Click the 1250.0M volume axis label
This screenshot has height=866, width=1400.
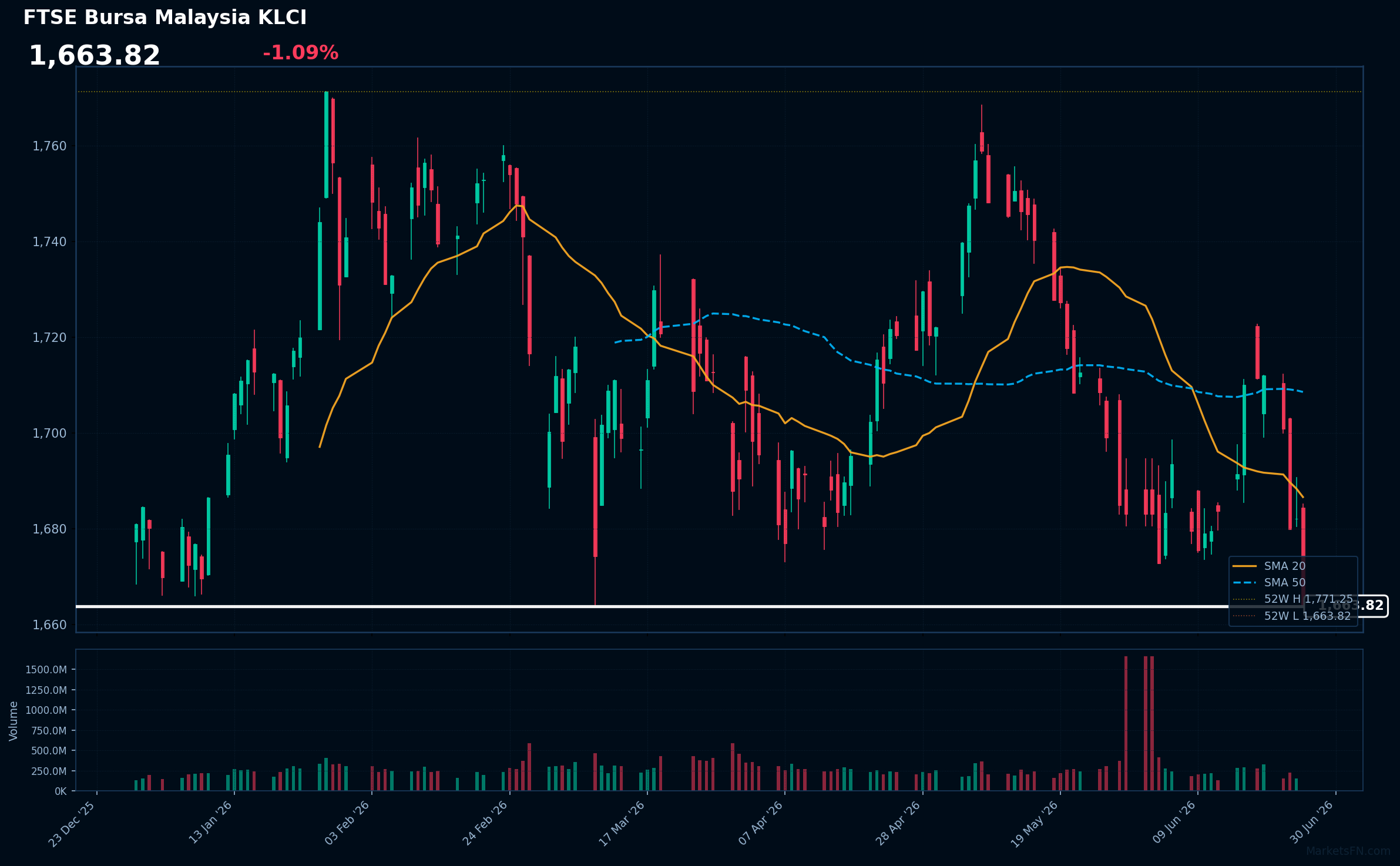pos(46,690)
